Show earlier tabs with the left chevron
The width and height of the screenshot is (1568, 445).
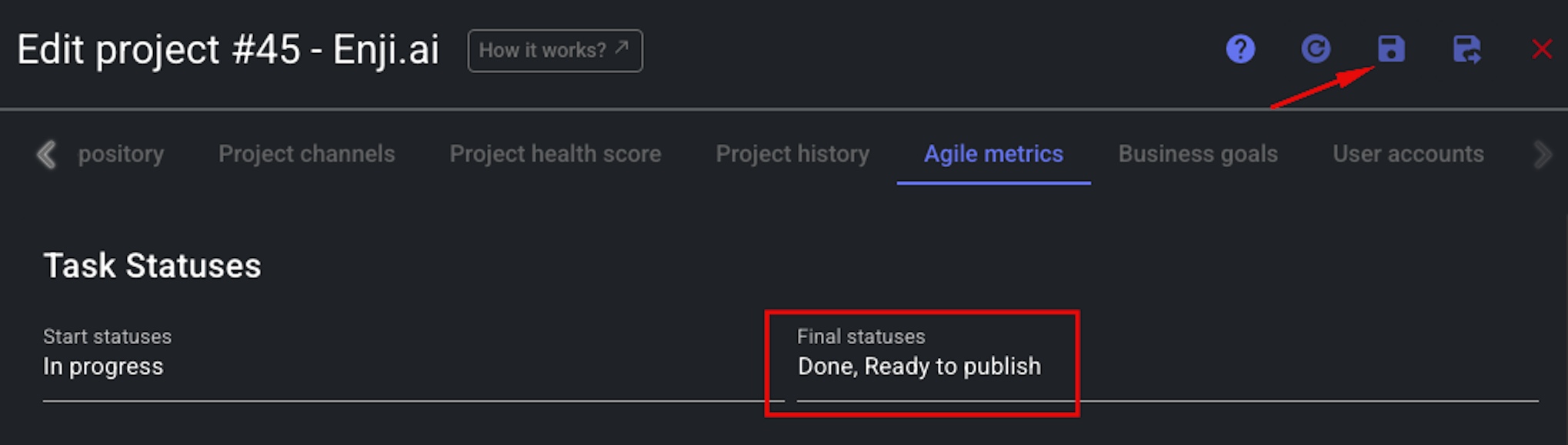pyautogui.click(x=46, y=154)
